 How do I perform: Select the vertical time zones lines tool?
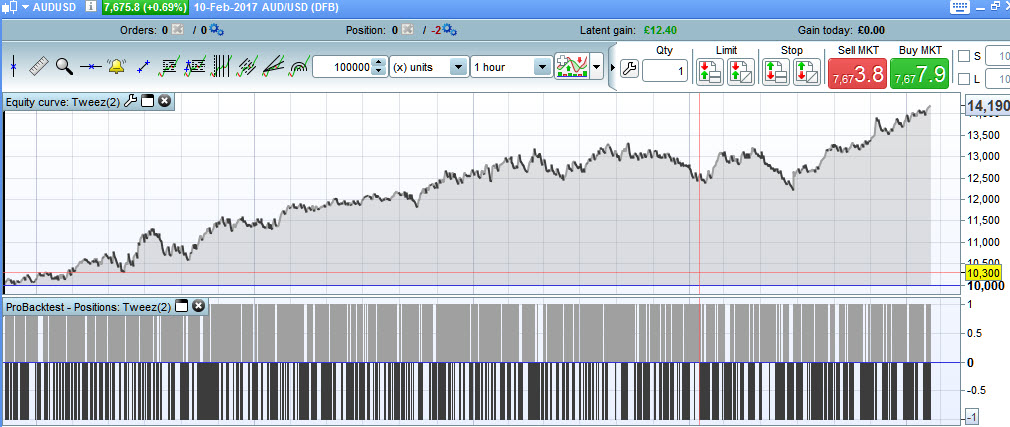(221, 66)
